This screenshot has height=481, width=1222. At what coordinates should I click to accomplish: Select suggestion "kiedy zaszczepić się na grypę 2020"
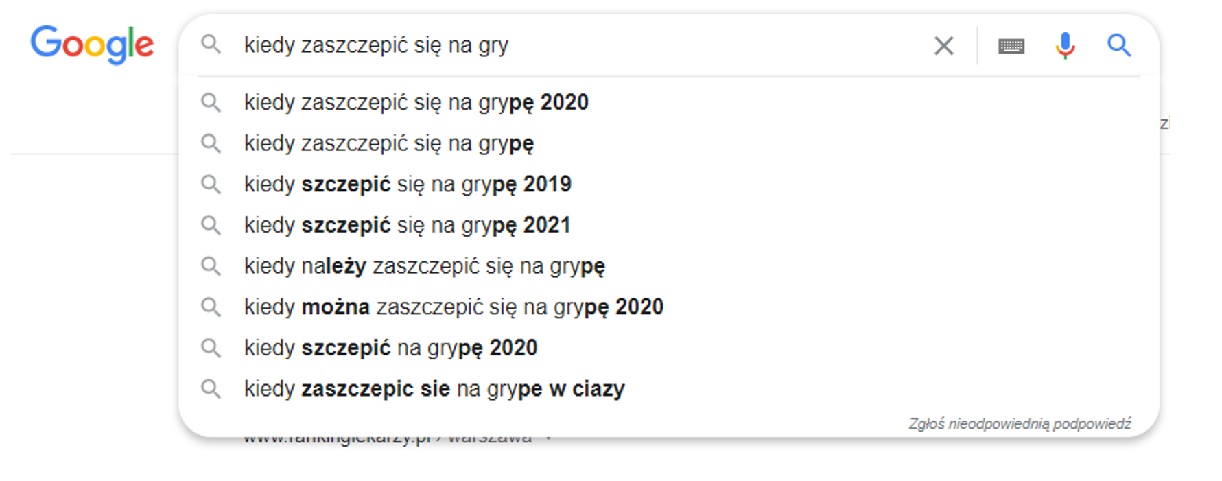click(416, 102)
